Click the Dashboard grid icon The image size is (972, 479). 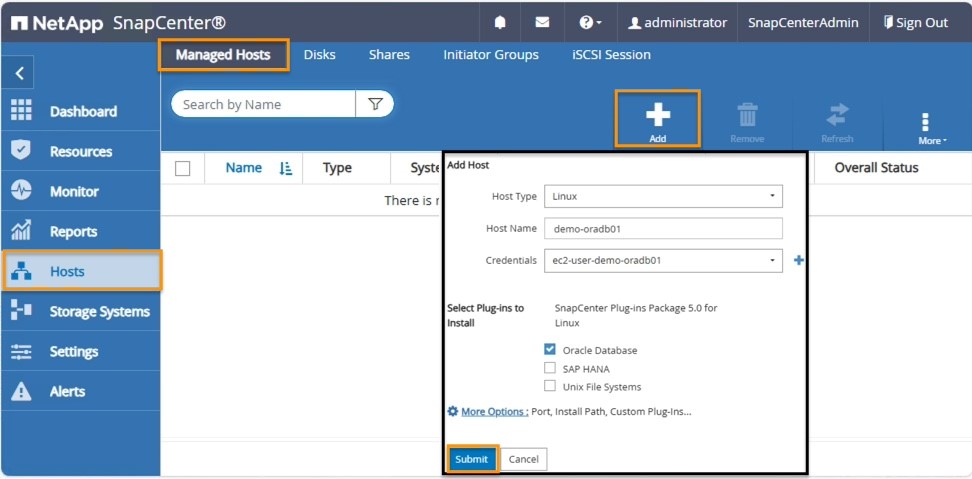21,110
